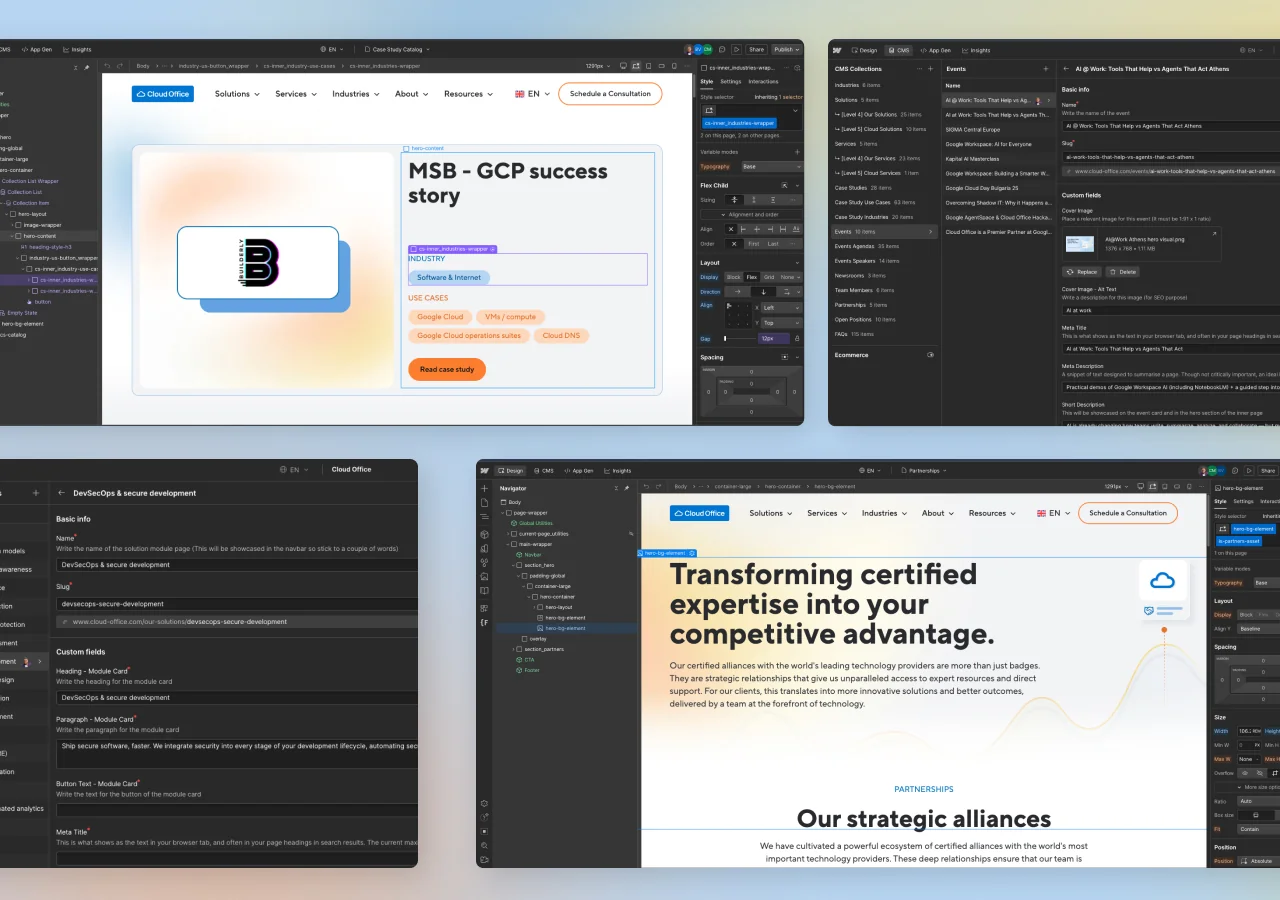Pin the Navigator panel in Partnerships window
The image size is (1280, 900).
tap(627, 488)
